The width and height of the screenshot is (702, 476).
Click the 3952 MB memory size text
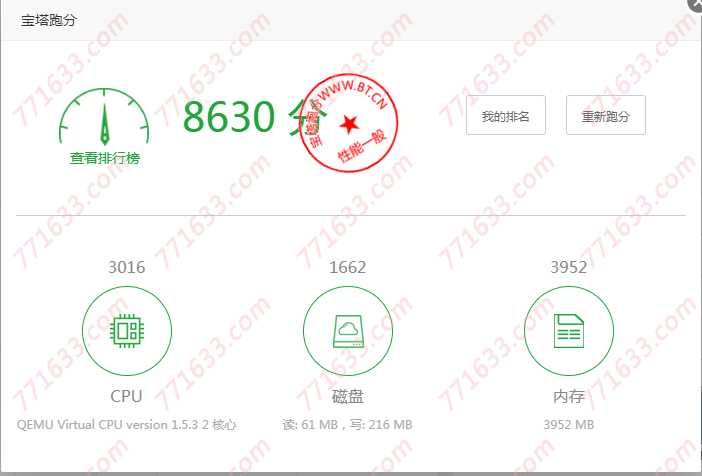point(569,425)
